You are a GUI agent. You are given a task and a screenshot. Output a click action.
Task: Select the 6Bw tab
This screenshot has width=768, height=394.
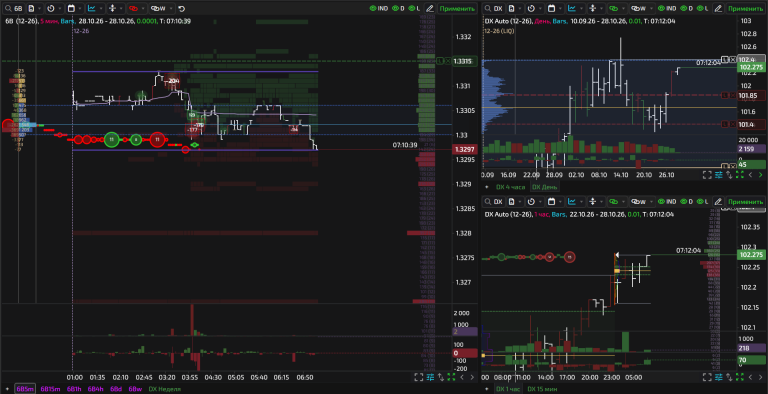(135, 389)
